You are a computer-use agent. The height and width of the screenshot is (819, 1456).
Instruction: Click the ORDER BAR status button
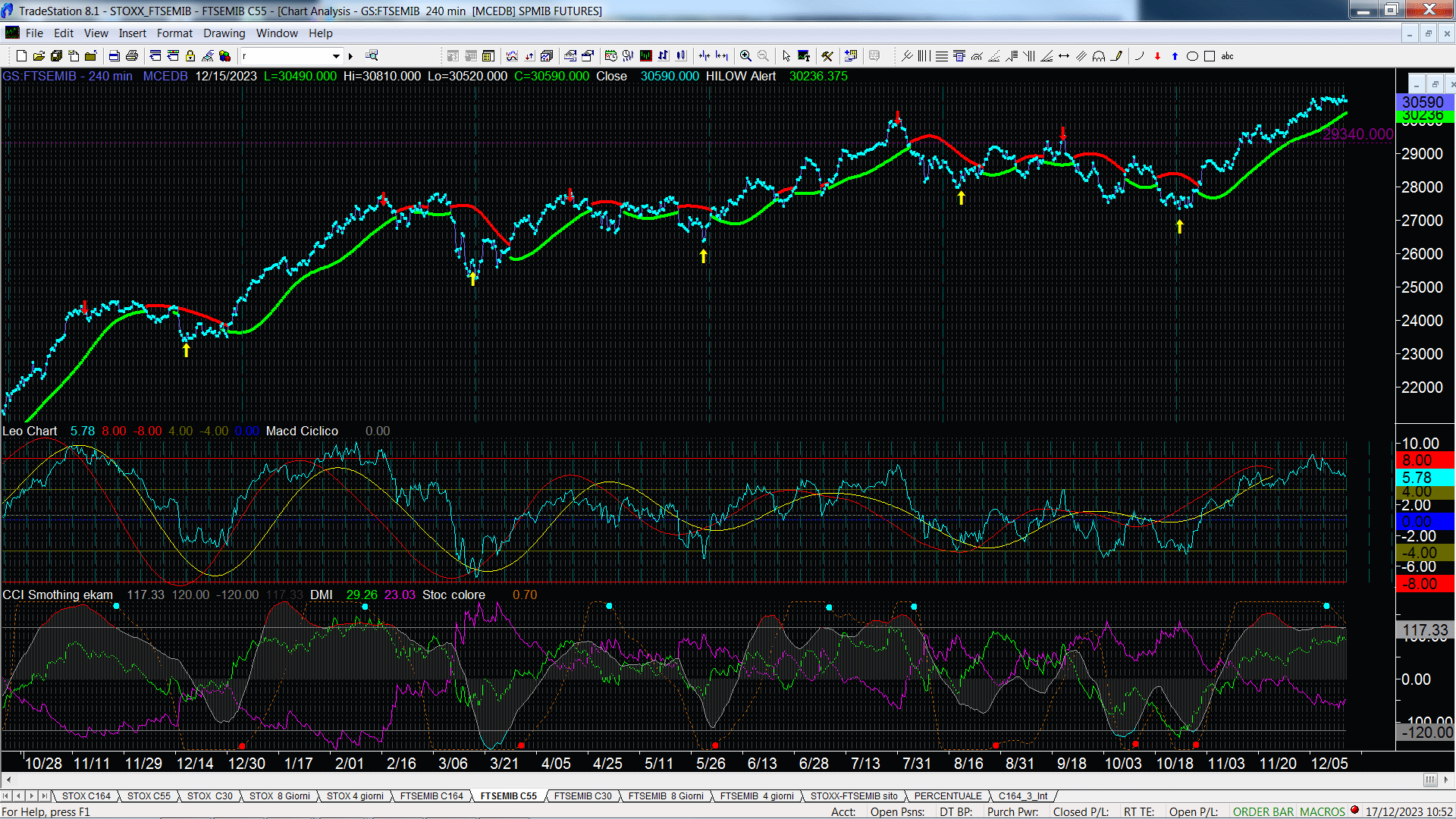[1263, 812]
